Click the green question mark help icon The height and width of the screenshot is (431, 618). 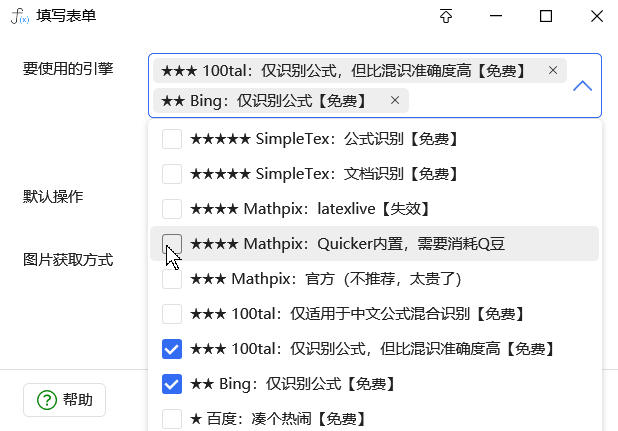click(x=47, y=400)
